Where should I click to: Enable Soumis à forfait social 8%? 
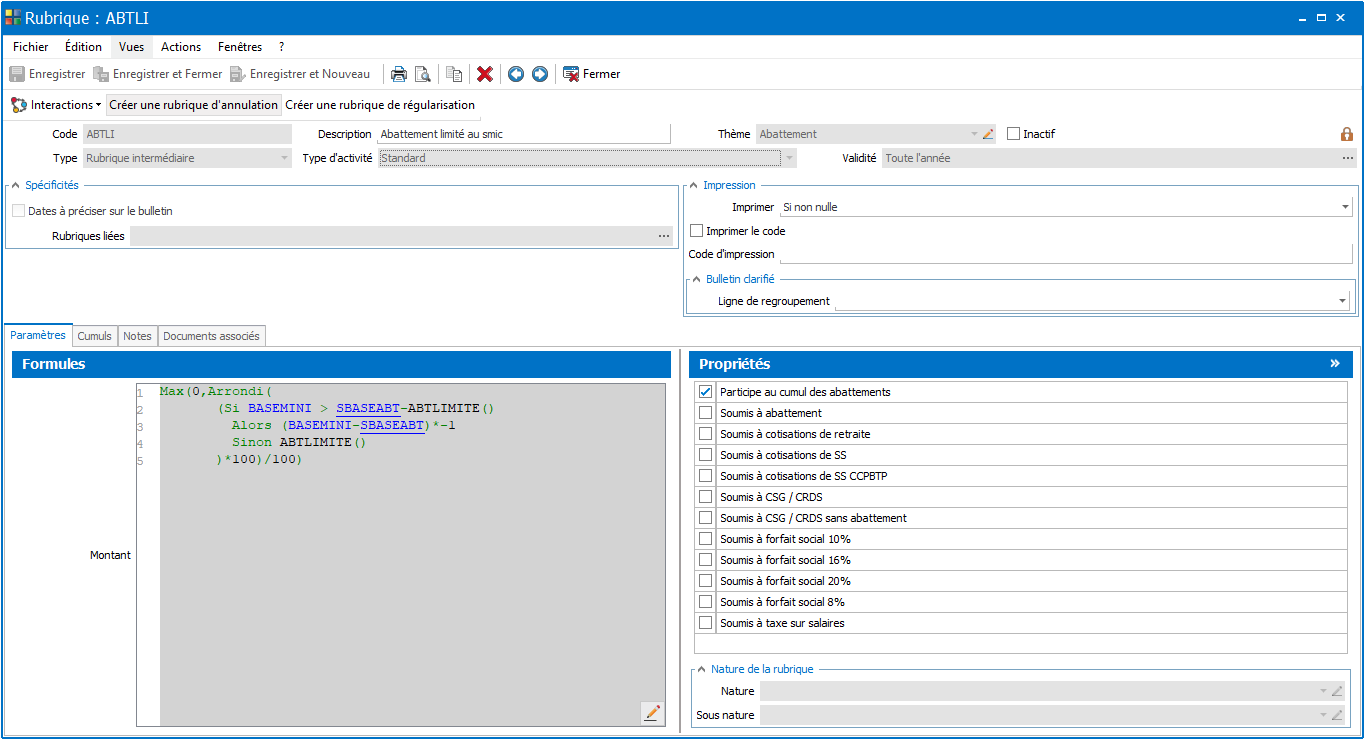pyautogui.click(x=706, y=602)
